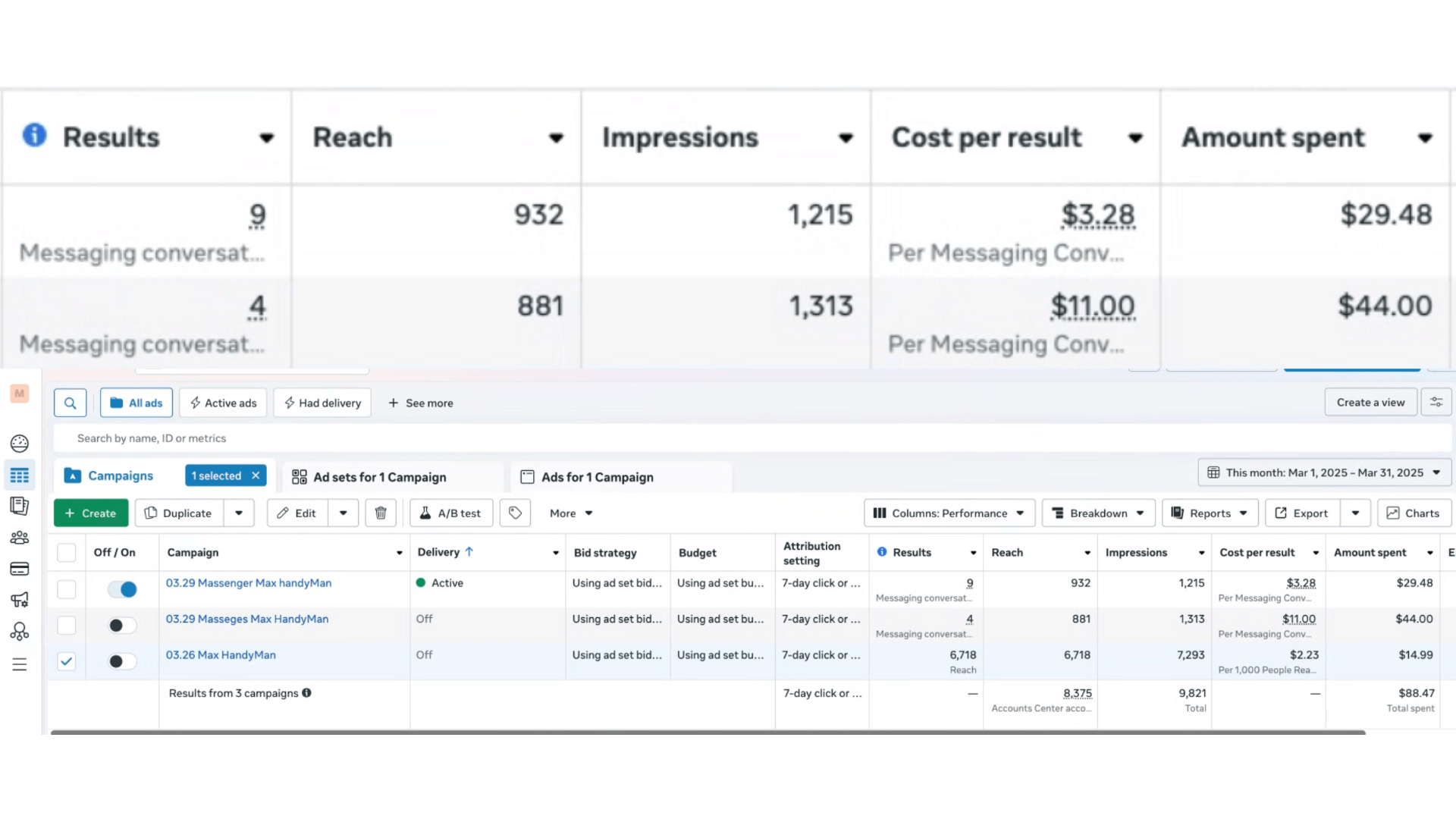The height and width of the screenshot is (819, 1456).
Task: Select the All ads filter tab
Action: (136, 403)
